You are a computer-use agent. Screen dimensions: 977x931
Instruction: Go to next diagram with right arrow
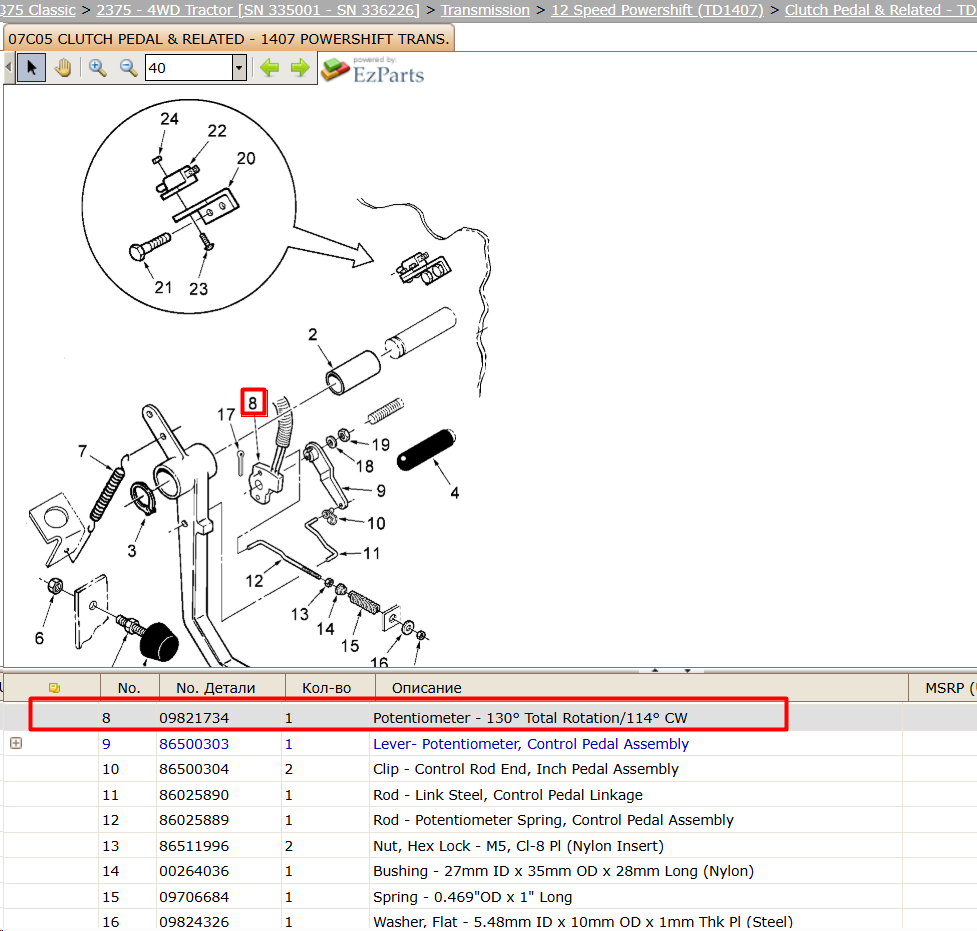point(300,67)
